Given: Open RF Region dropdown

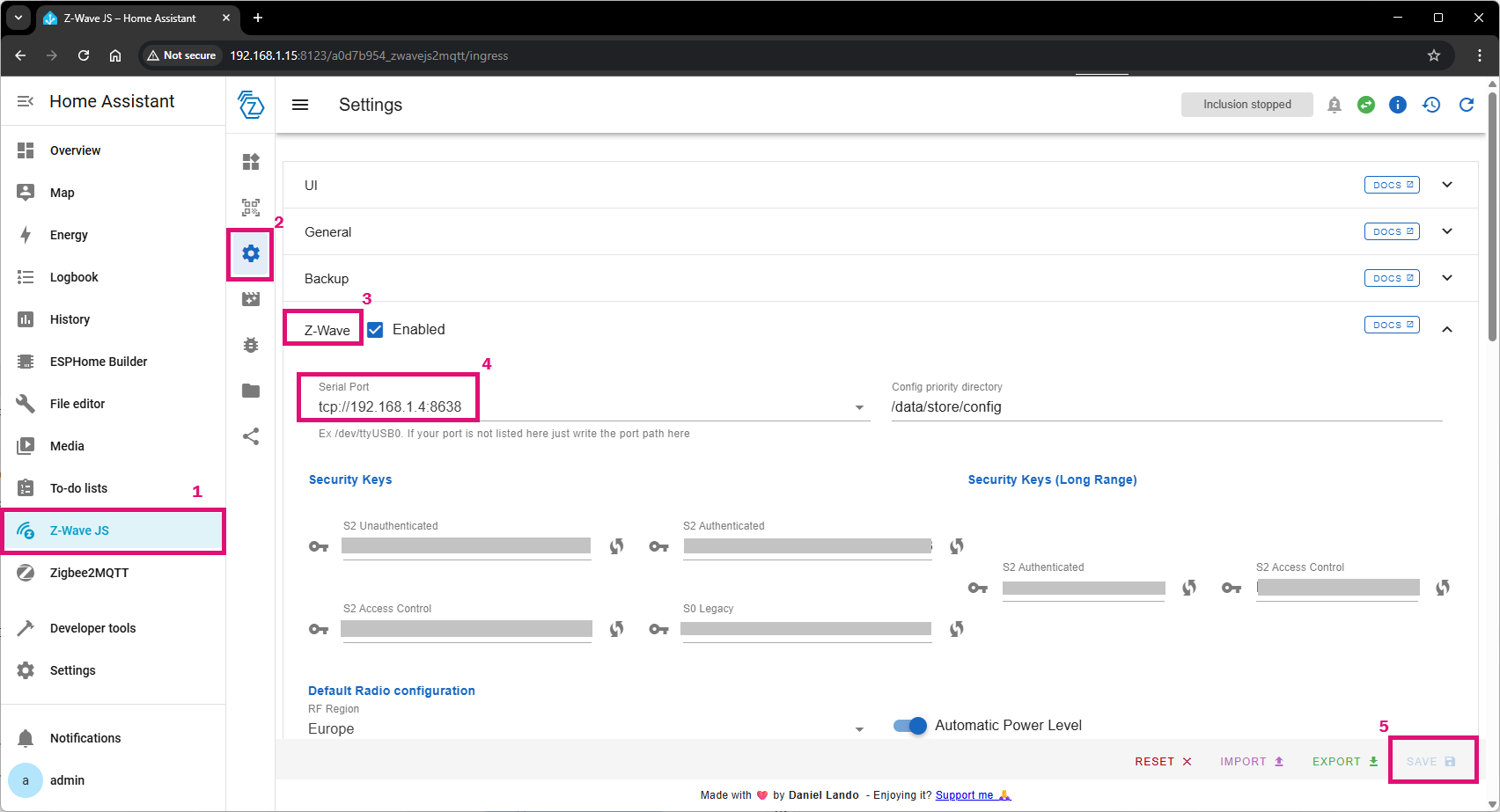Looking at the screenshot, I should 859,729.
